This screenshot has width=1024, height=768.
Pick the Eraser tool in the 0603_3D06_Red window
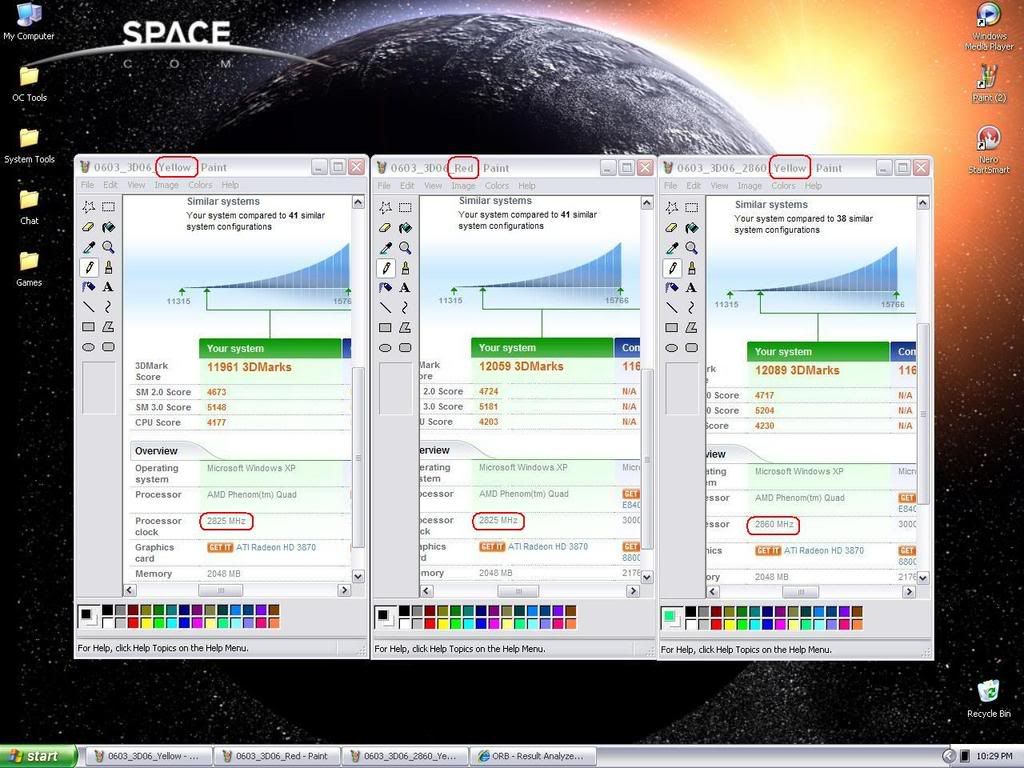[x=386, y=228]
